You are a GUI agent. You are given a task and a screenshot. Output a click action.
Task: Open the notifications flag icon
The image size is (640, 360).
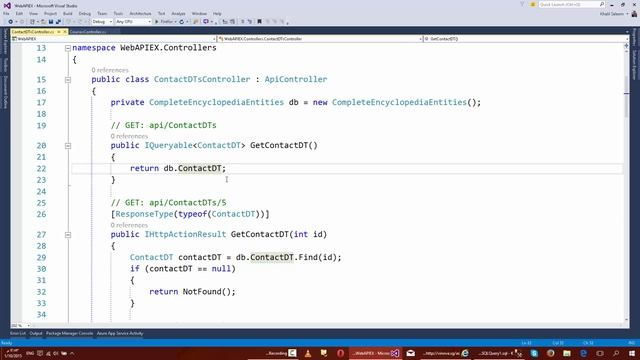click(x=533, y=4)
